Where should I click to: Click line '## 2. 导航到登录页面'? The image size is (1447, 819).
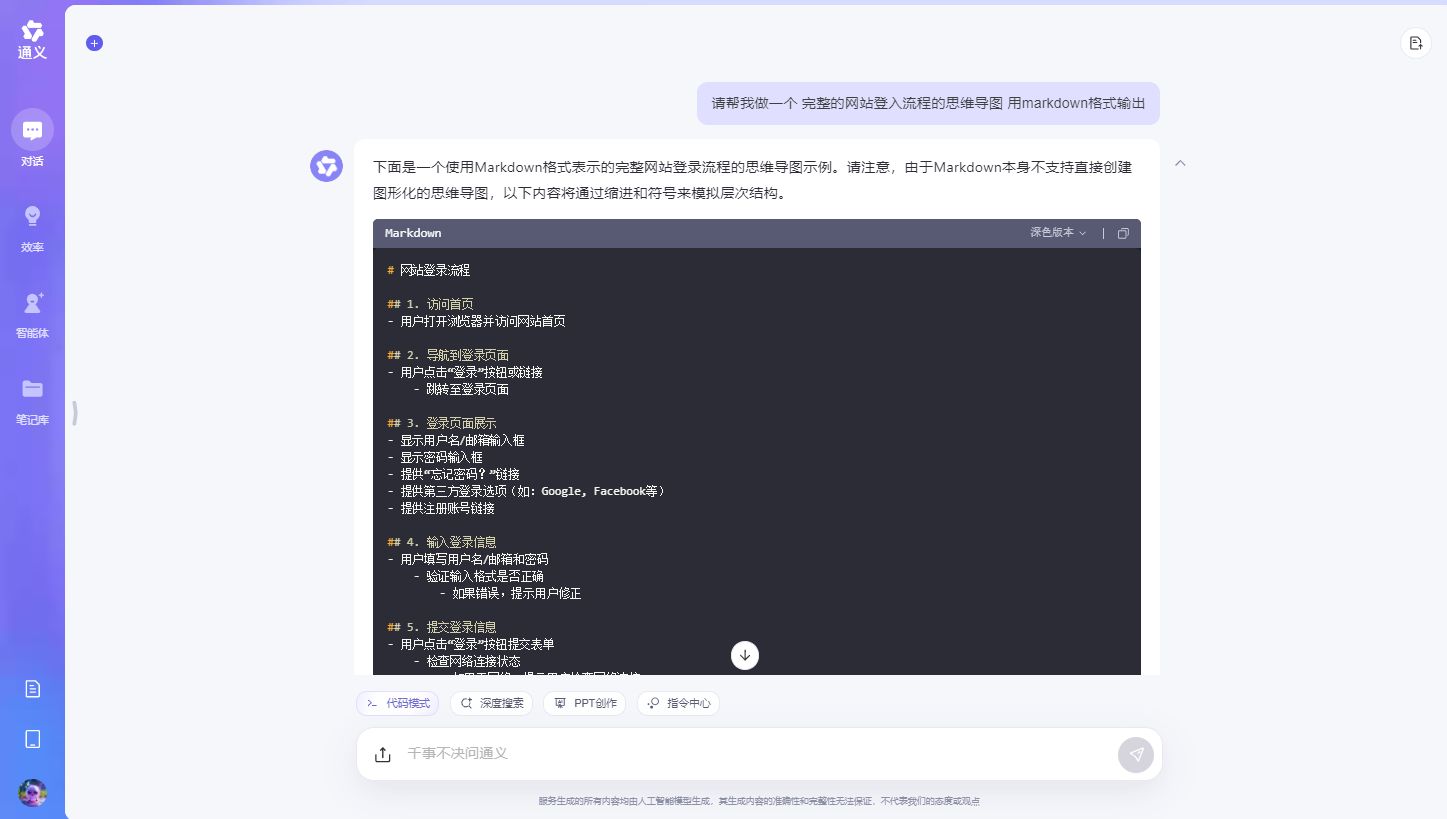448,355
